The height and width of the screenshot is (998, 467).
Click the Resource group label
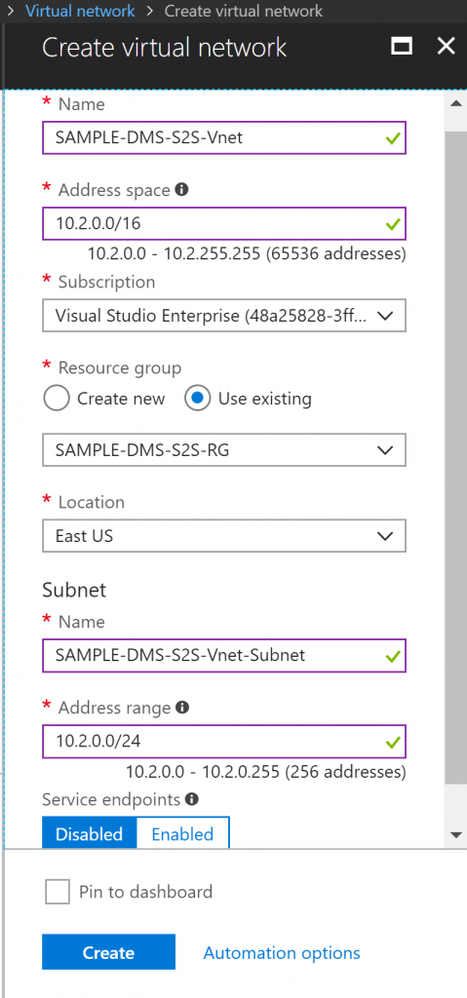click(120, 368)
